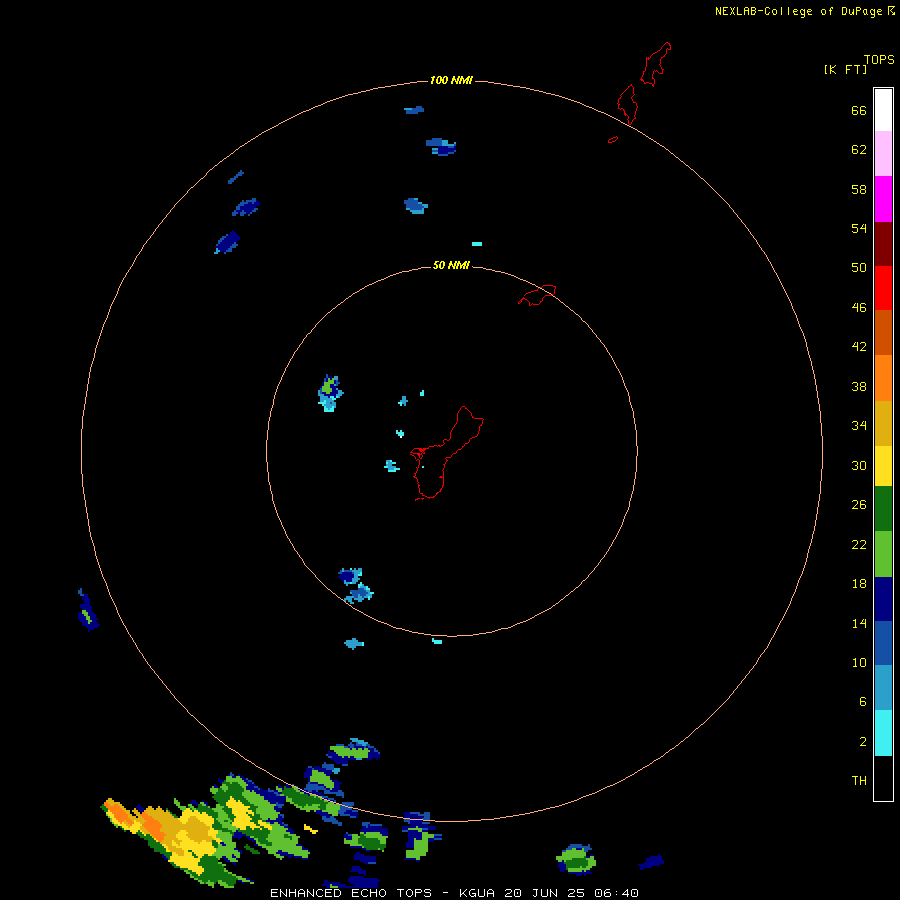Viewport: 900px width, 900px height.
Task: Click legend value 34
Action: point(859,426)
